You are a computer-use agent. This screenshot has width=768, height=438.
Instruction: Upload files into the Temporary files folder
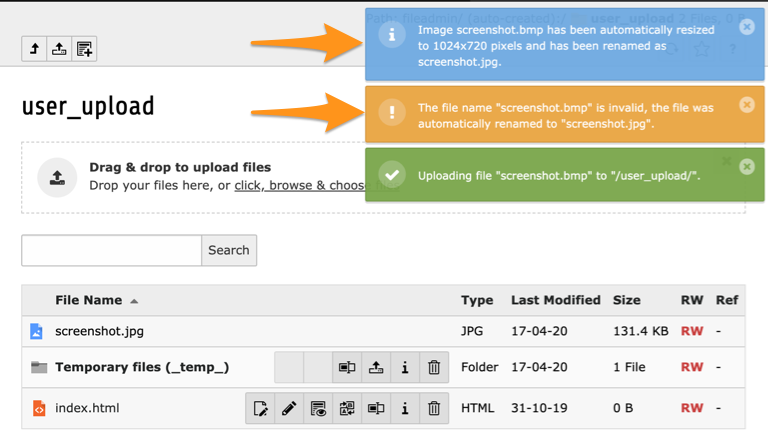[376, 367]
